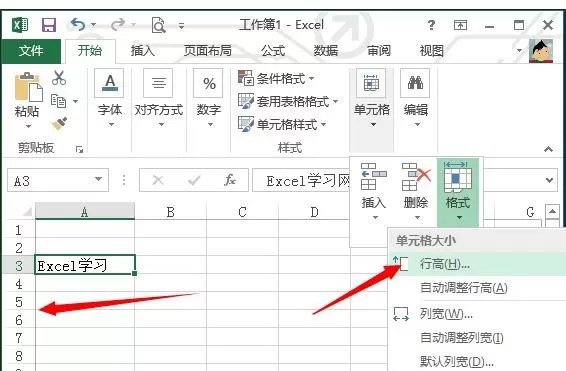This screenshot has height=371, width=566.
Task: Select column A header
Action: 85,212
